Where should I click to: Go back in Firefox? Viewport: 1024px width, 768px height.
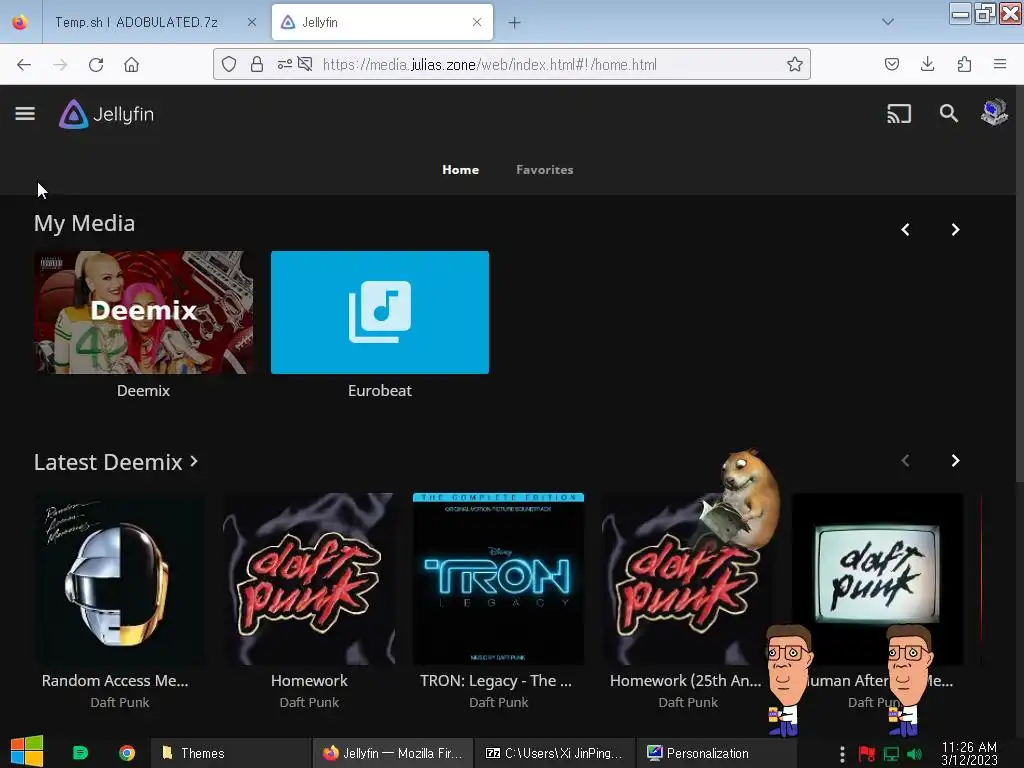pos(24,65)
